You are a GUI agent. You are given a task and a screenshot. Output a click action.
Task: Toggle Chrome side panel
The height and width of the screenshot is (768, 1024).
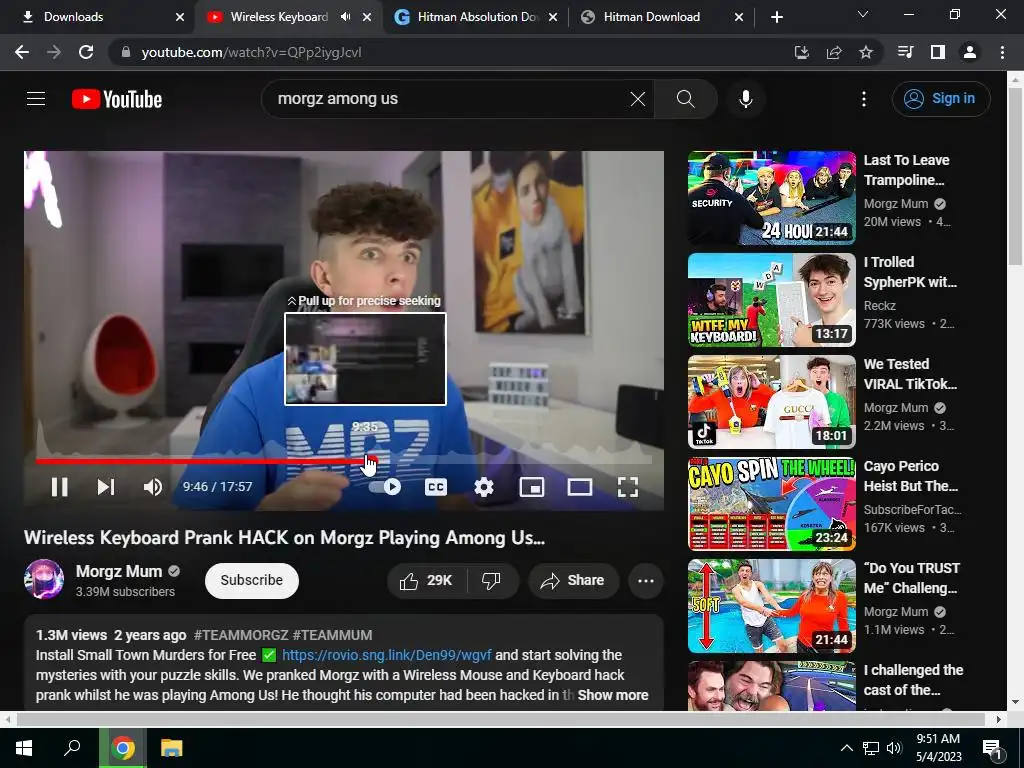[938, 52]
